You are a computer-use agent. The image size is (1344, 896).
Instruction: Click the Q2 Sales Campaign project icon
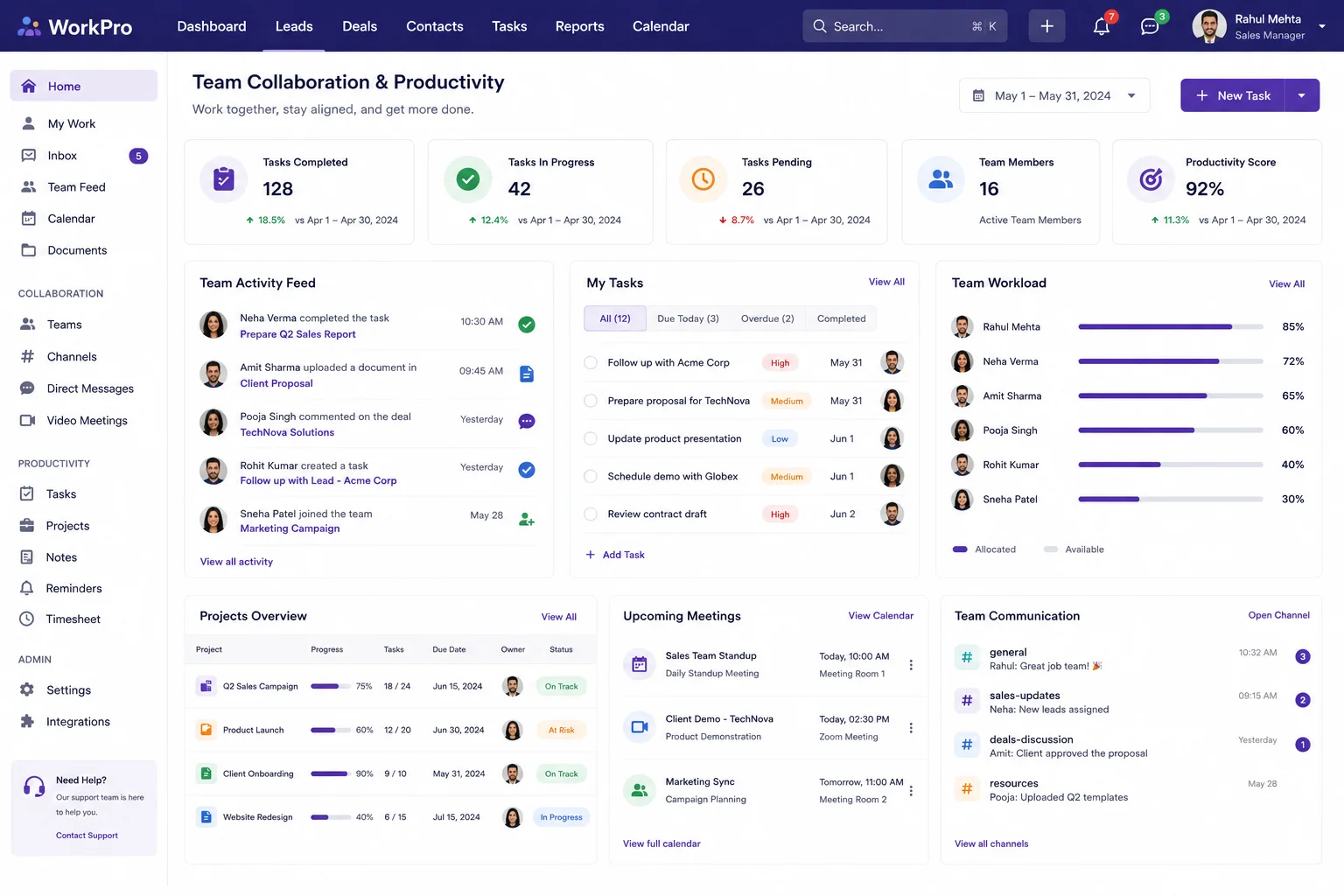(206, 686)
